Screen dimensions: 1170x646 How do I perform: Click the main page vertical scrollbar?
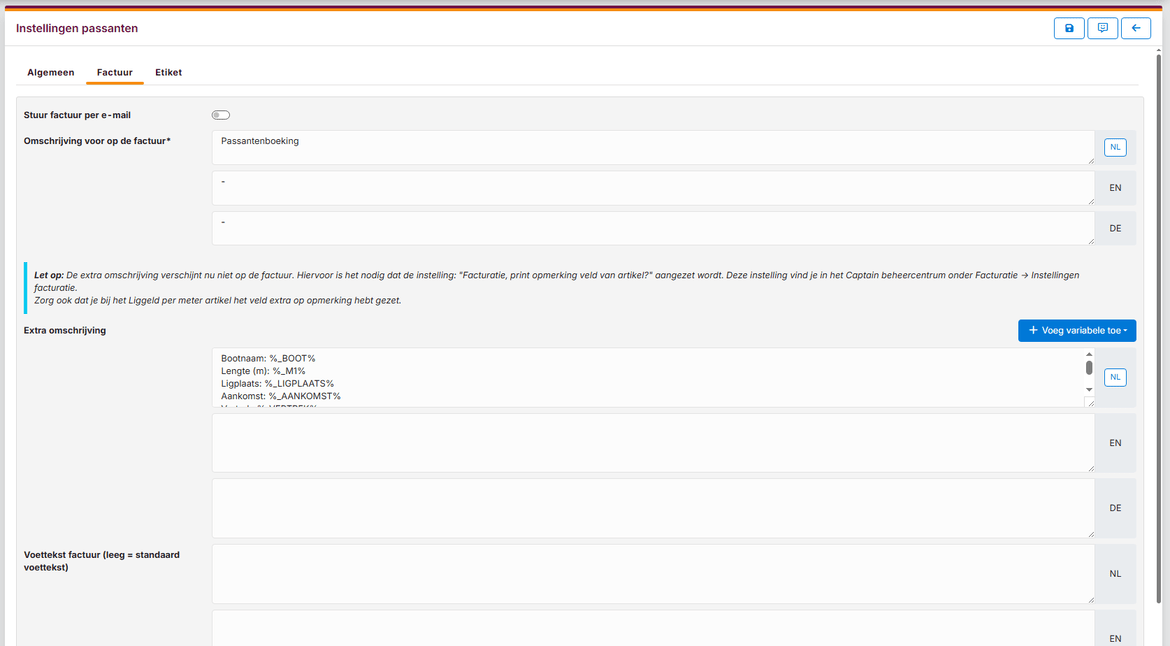1158,300
